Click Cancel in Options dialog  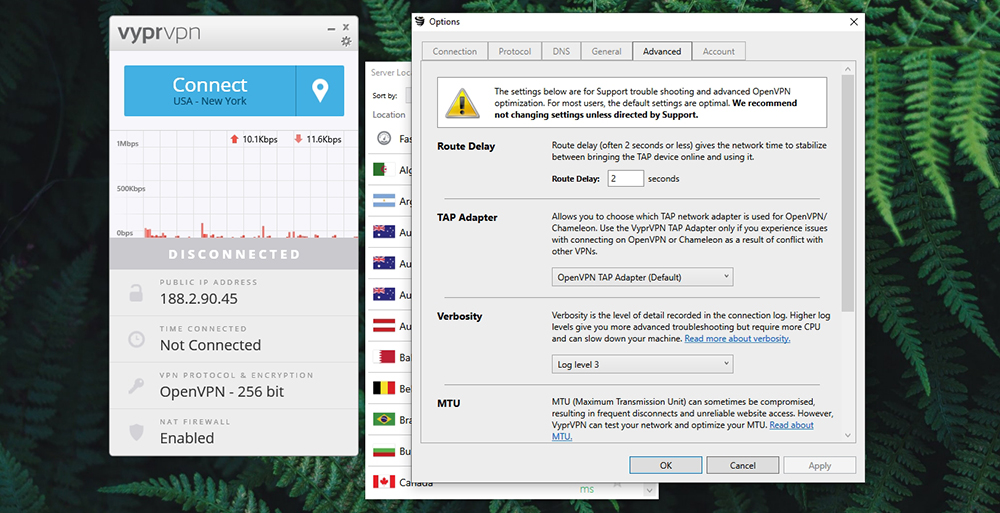click(x=742, y=465)
